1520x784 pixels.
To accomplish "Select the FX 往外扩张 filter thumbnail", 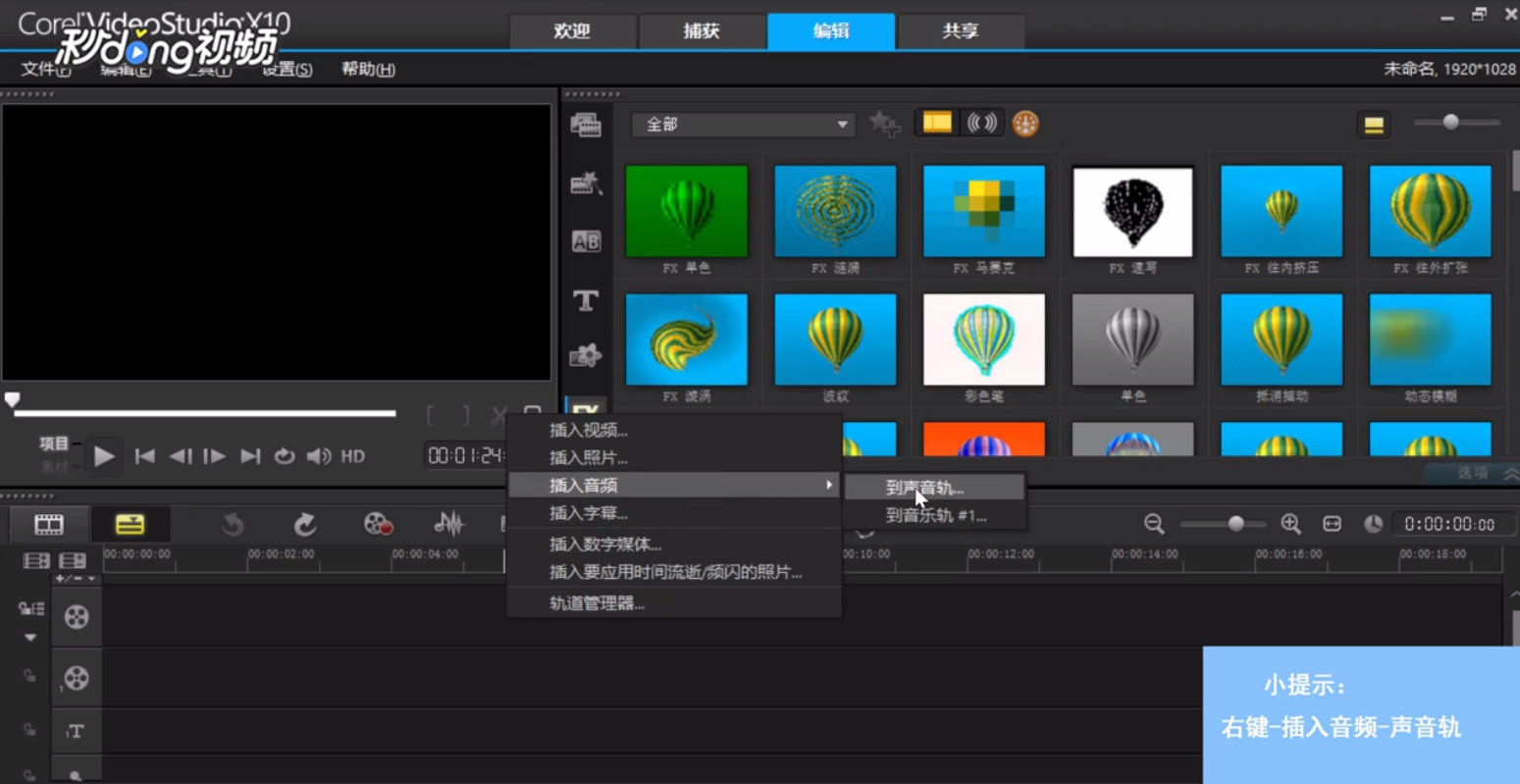I will point(1431,211).
